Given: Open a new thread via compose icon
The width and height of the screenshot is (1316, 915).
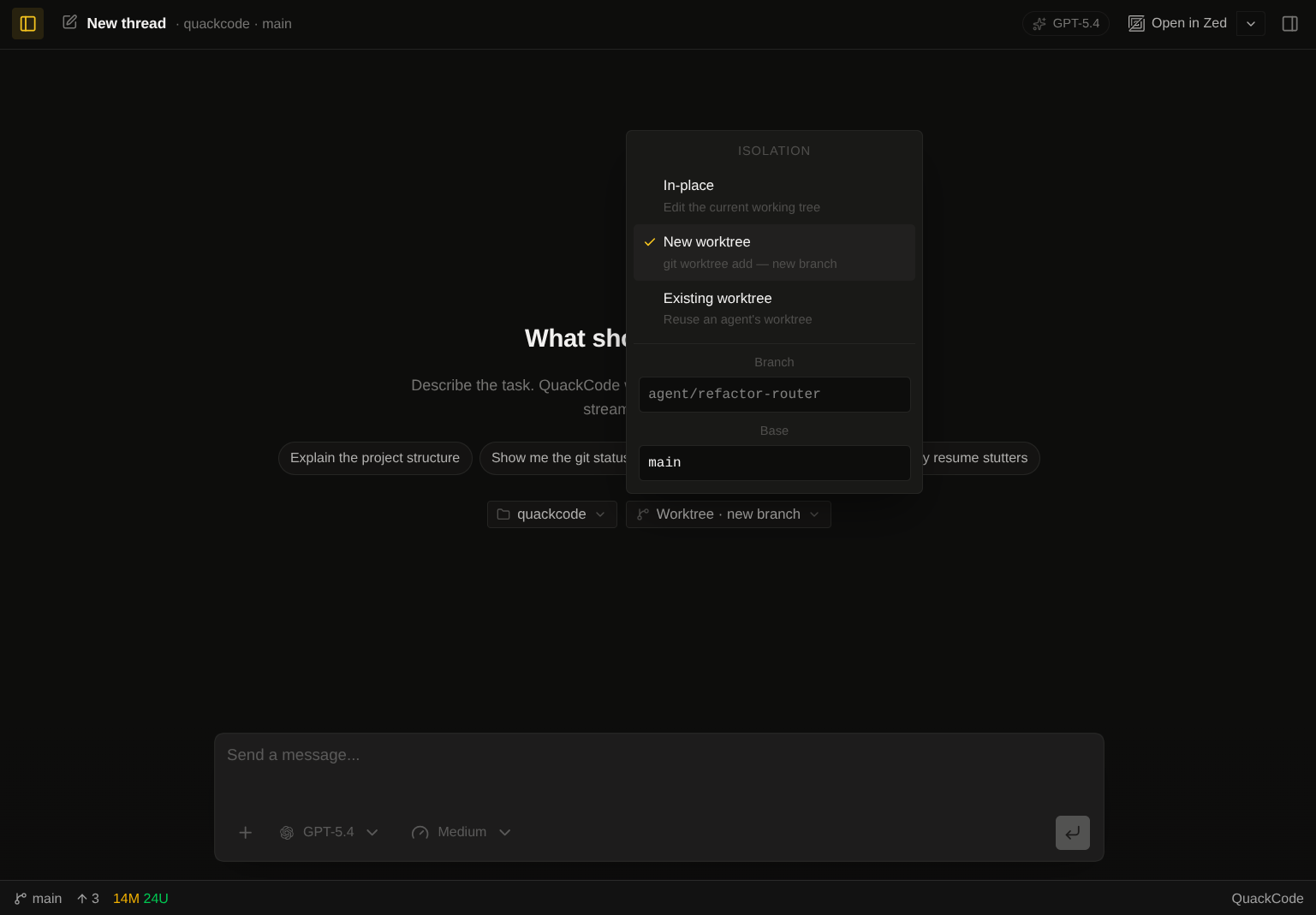Looking at the screenshot, I should coord(70,23).
